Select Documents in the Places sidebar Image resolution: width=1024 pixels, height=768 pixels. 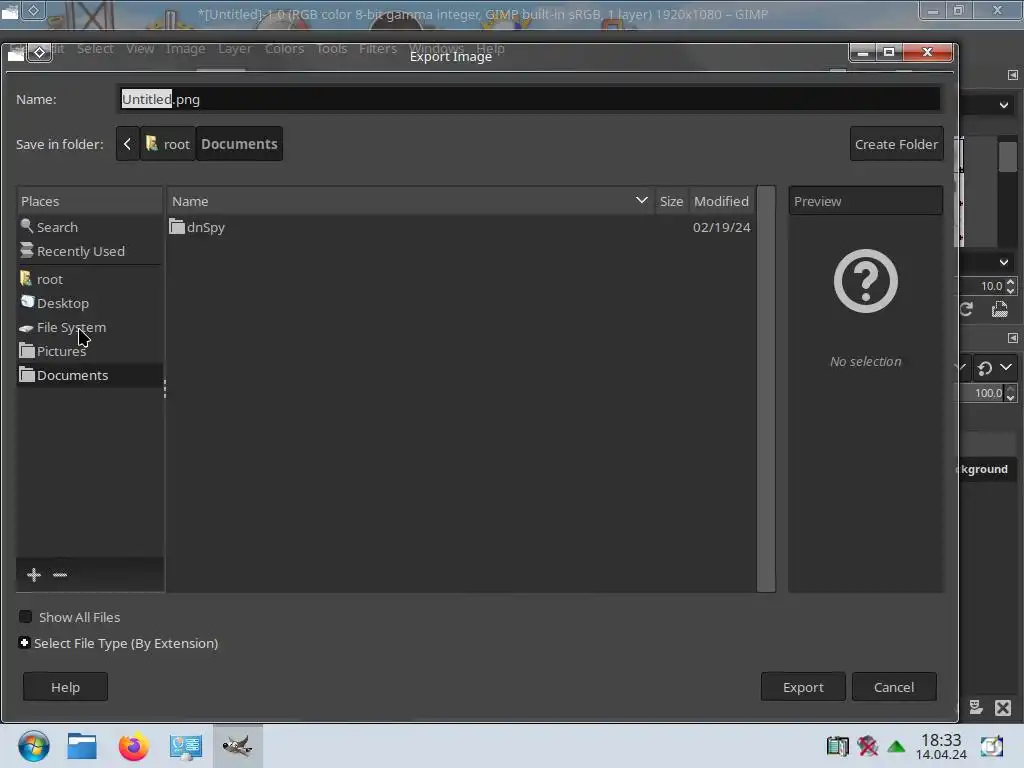[x=72, y=375]
